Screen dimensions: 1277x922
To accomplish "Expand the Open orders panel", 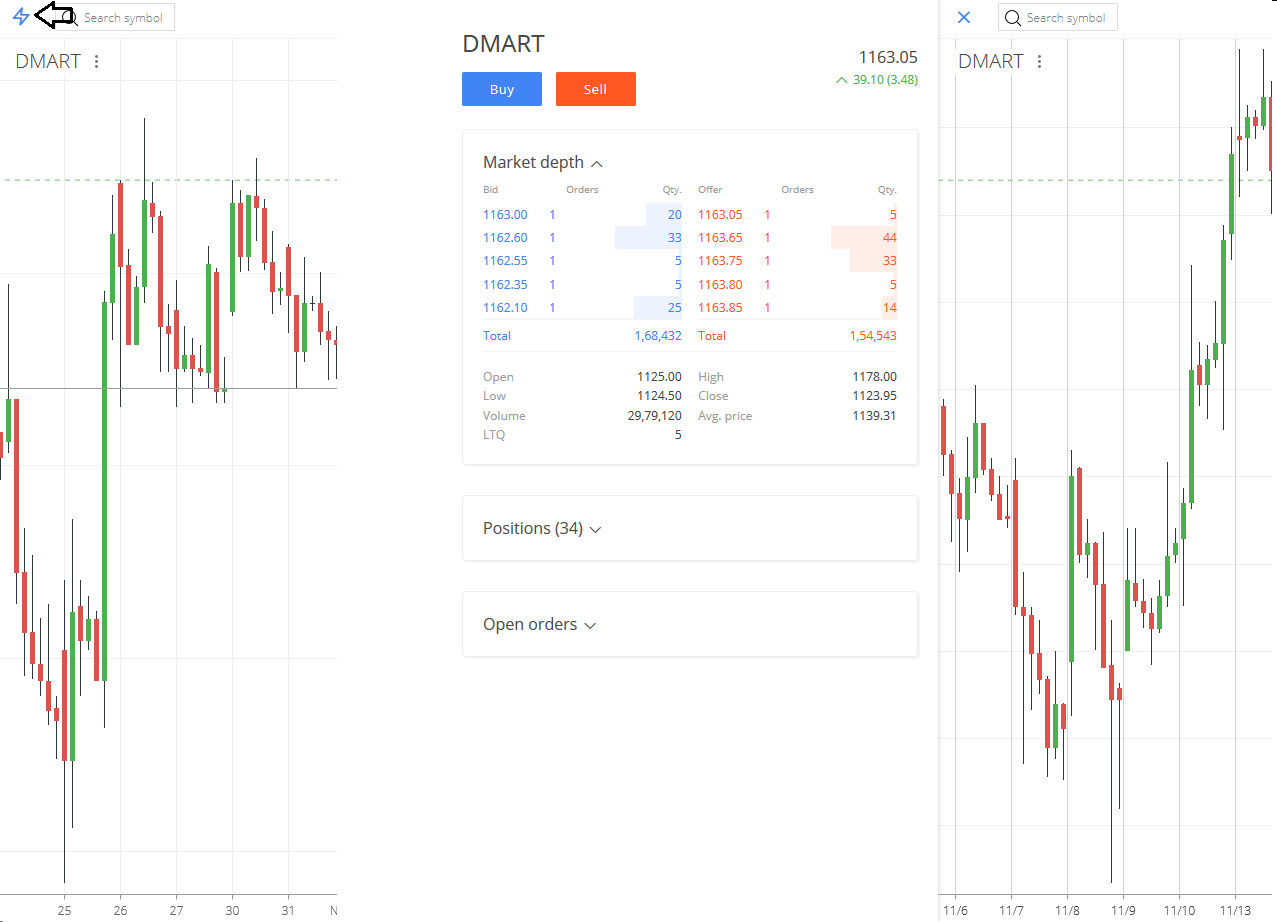I will pos(539,624).
